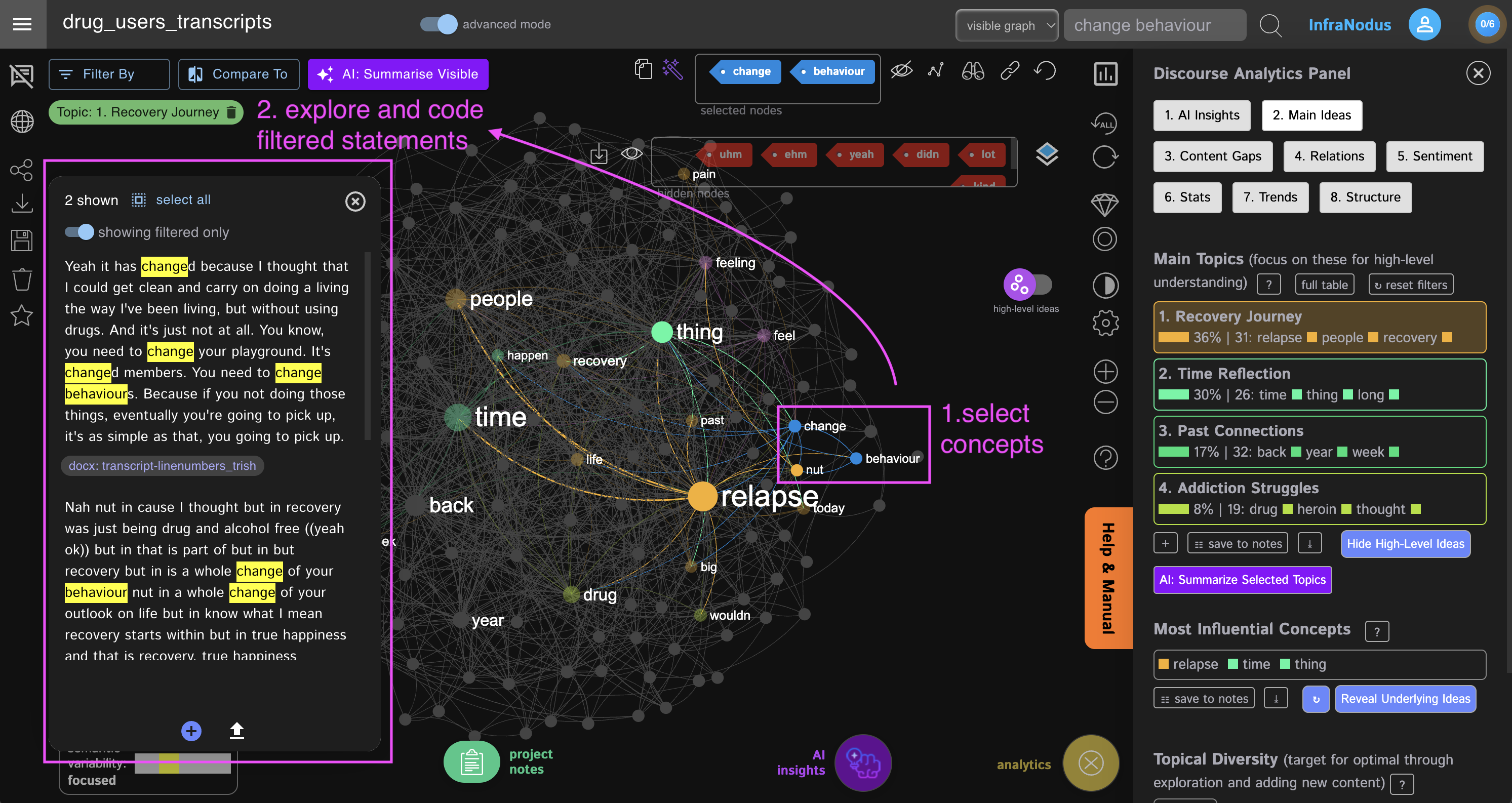Click the crossed-eye hide nodes icon
The image size is (1512, 803).
tap(901, 70)
